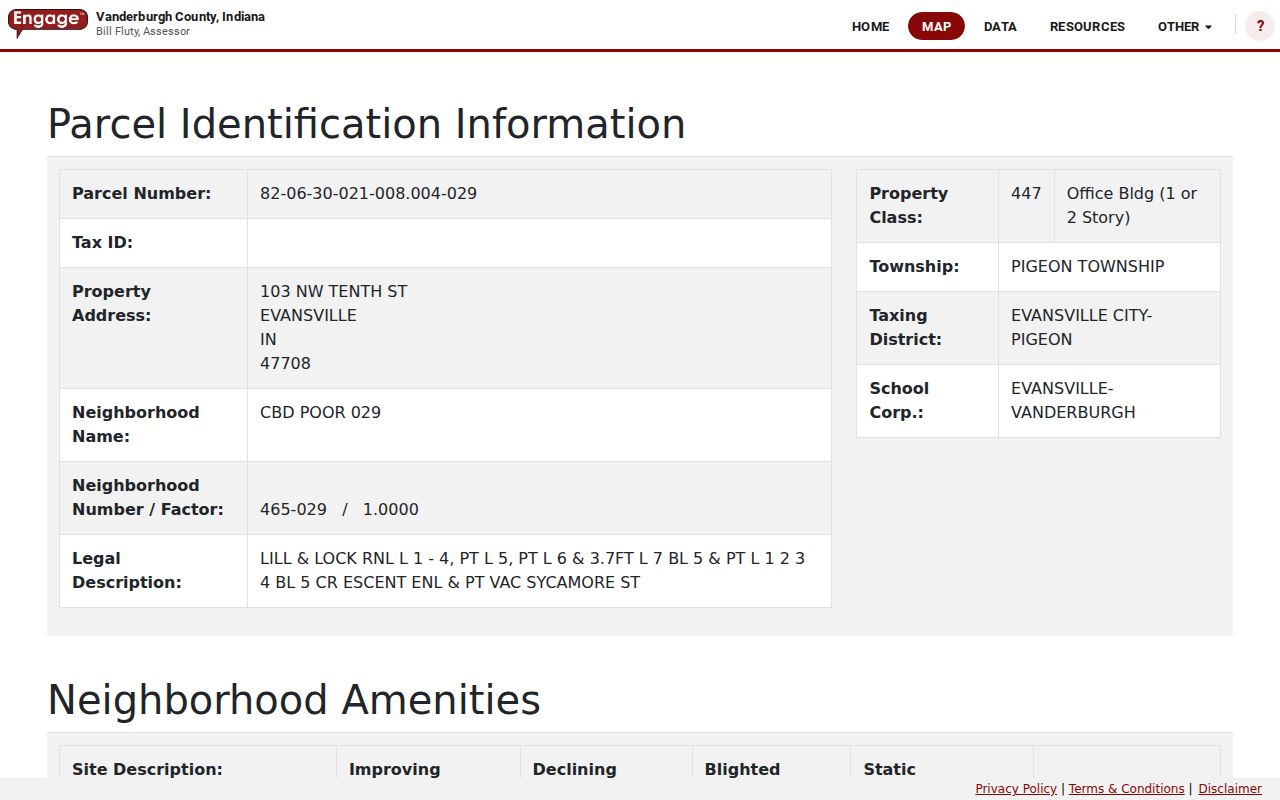Image resolution: width=1280 pixels, height=800 pixels.
Task: Click the Site Description column header
Action: [147, 769]
